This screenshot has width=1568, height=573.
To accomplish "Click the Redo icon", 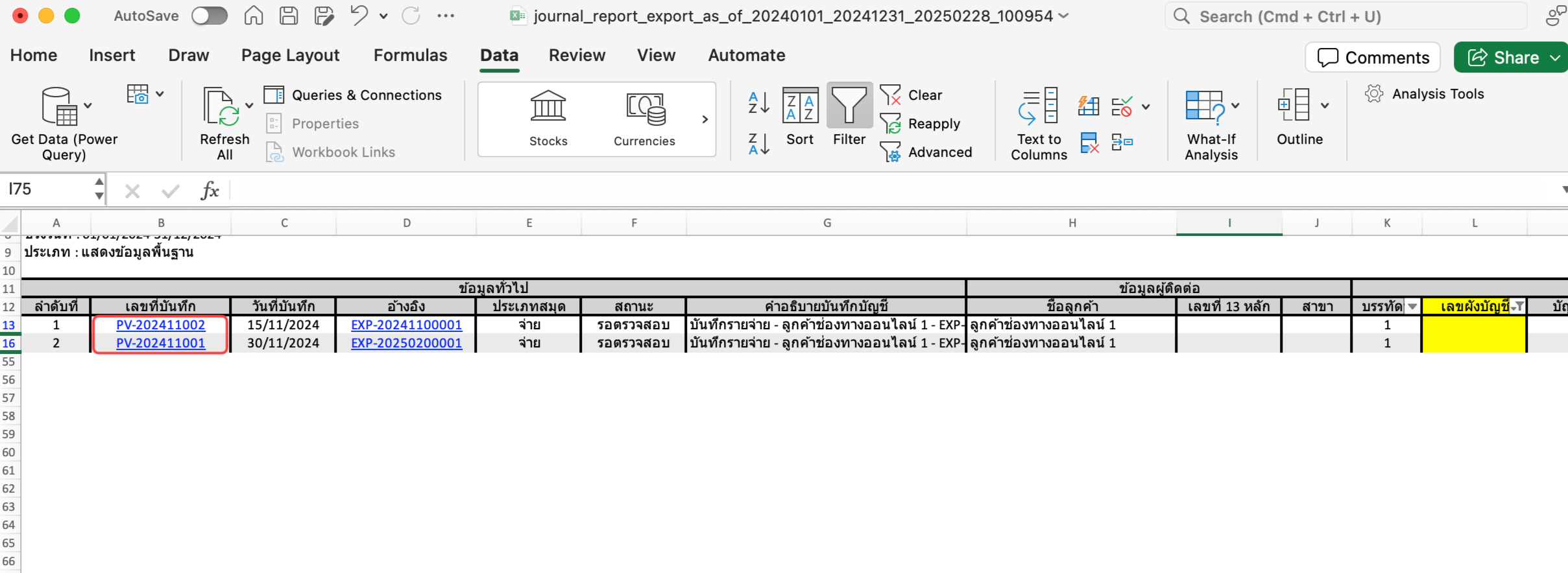I will 411,16.
